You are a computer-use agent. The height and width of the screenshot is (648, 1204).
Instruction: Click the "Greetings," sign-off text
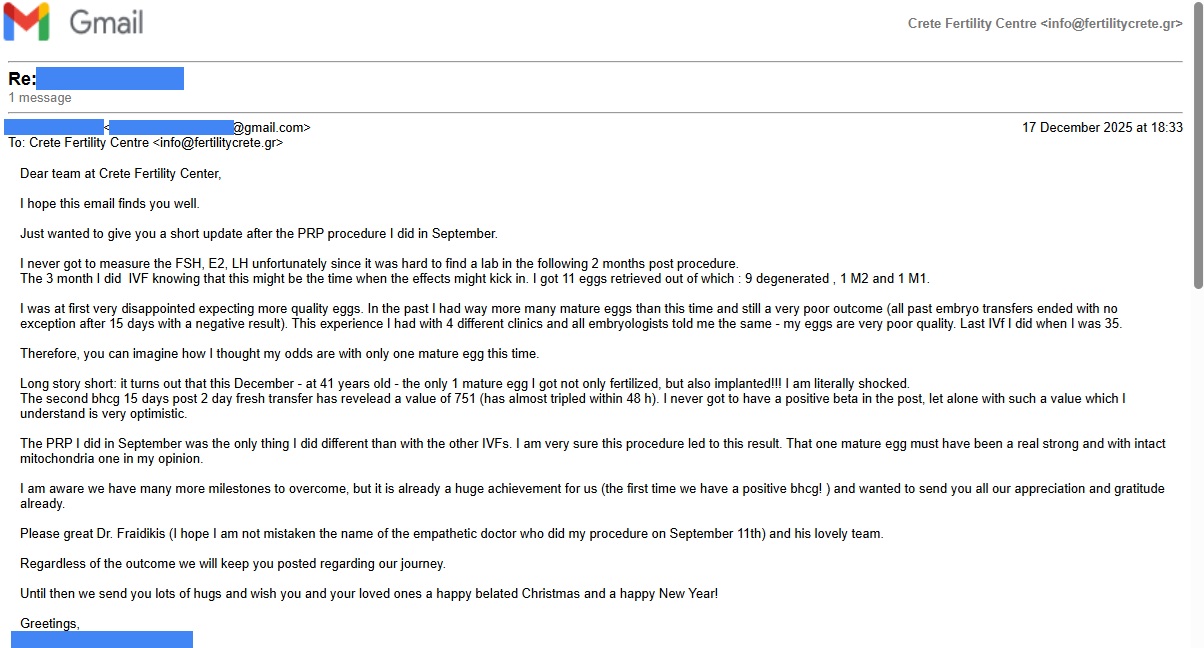[x=49, y=624]
